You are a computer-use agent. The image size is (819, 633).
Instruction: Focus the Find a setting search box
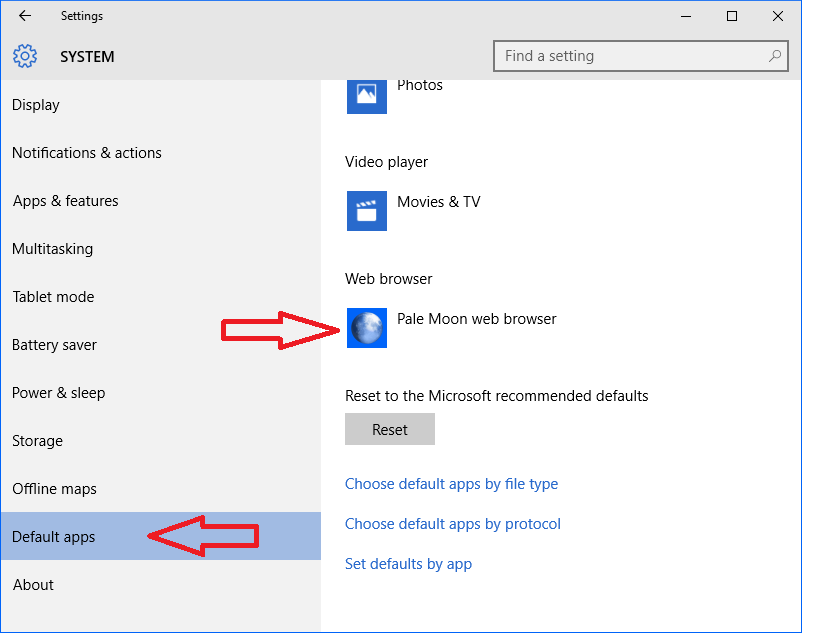[640, 56]
